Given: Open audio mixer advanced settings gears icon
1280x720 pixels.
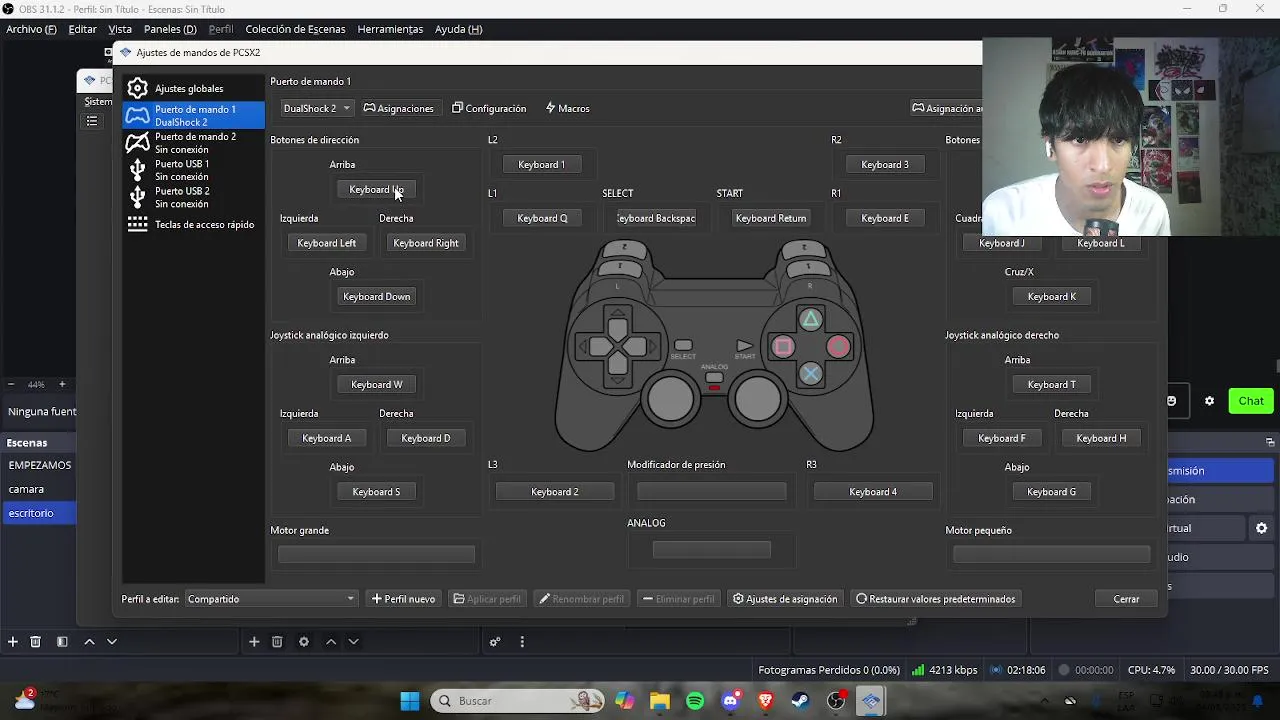Looking at the screenshot, I should coord(494,642).
